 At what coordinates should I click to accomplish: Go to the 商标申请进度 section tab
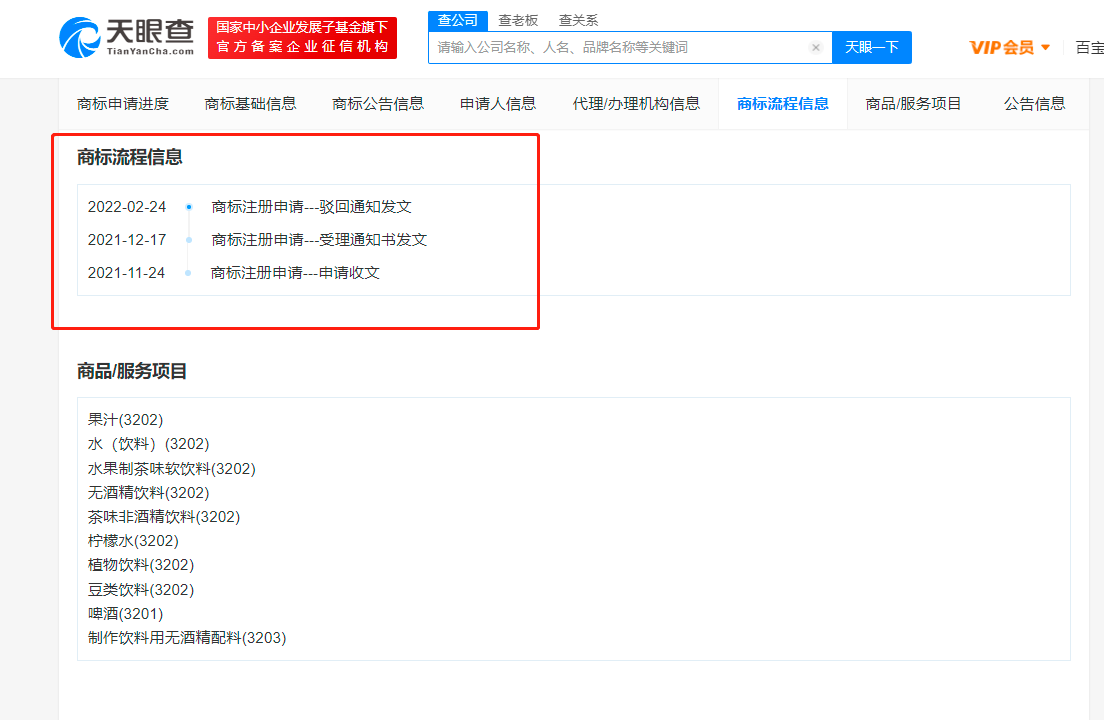[x=123, y=104]
